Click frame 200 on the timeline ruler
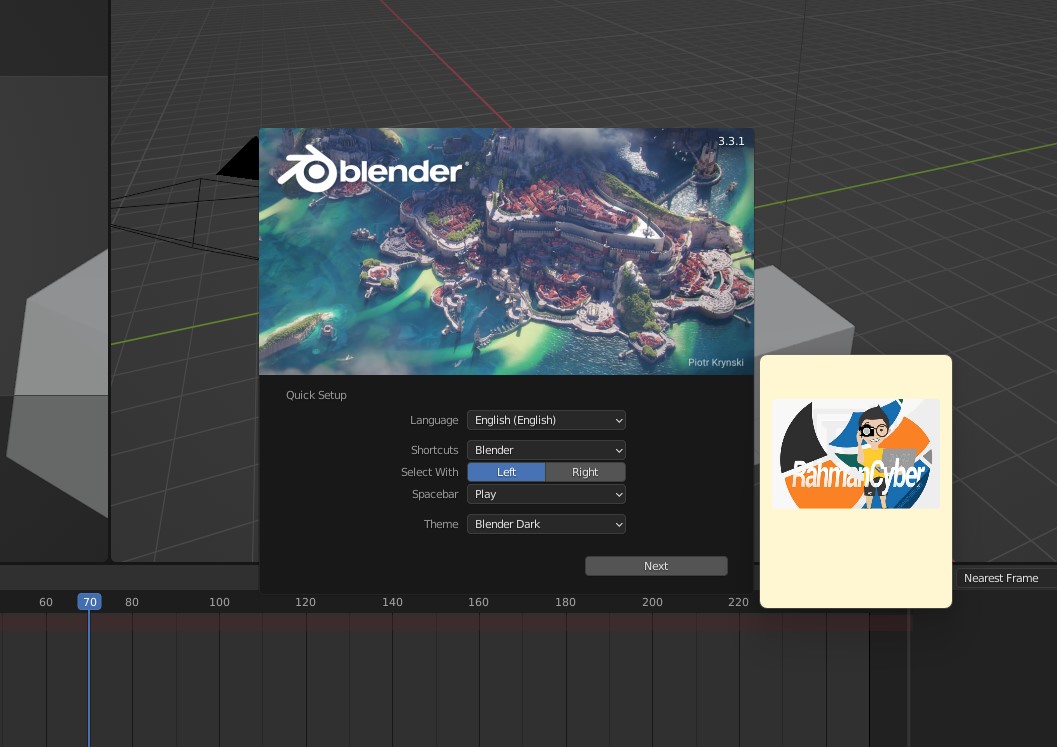Viewport: 1057px width, 747px height. 652,602
